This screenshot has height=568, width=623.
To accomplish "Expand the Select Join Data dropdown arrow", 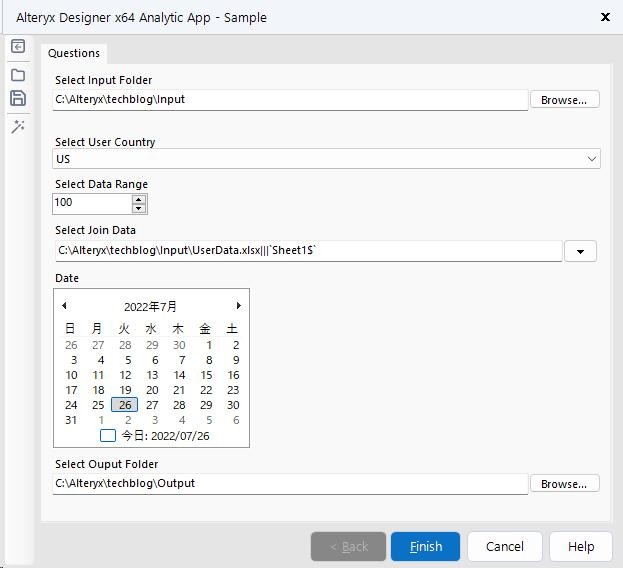I will [x=580, y=251].
